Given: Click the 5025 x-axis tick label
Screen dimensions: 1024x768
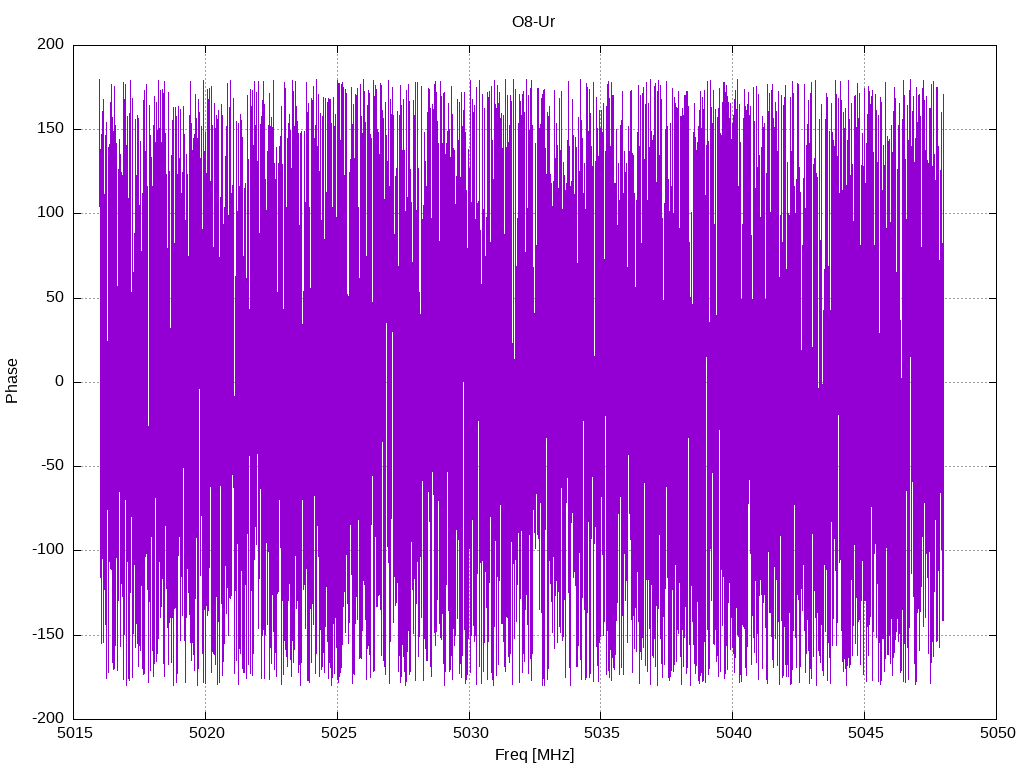Looking at the screenshot, I should point(338,733).
